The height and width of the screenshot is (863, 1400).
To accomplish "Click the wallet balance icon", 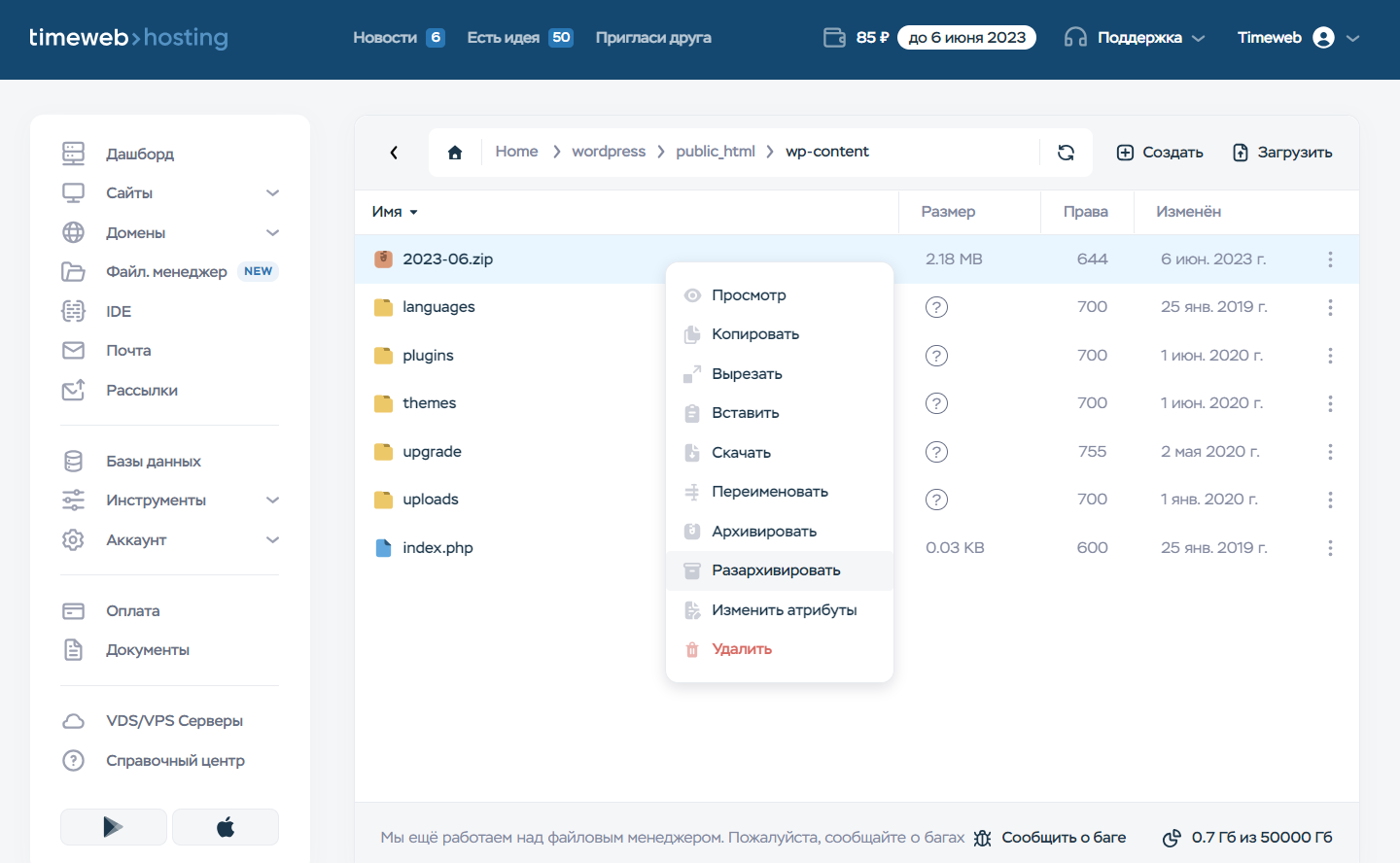I will pyautogui.click(x=834, y=38).
